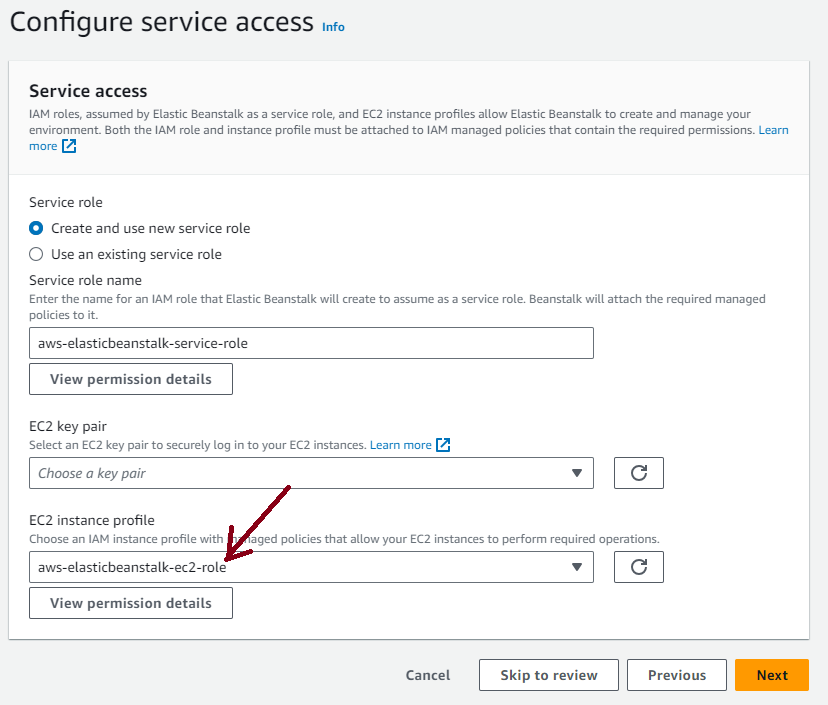
Task: Refresh the EC2 instance profile list
Action: pyautogui.click(x=638, y=567)
